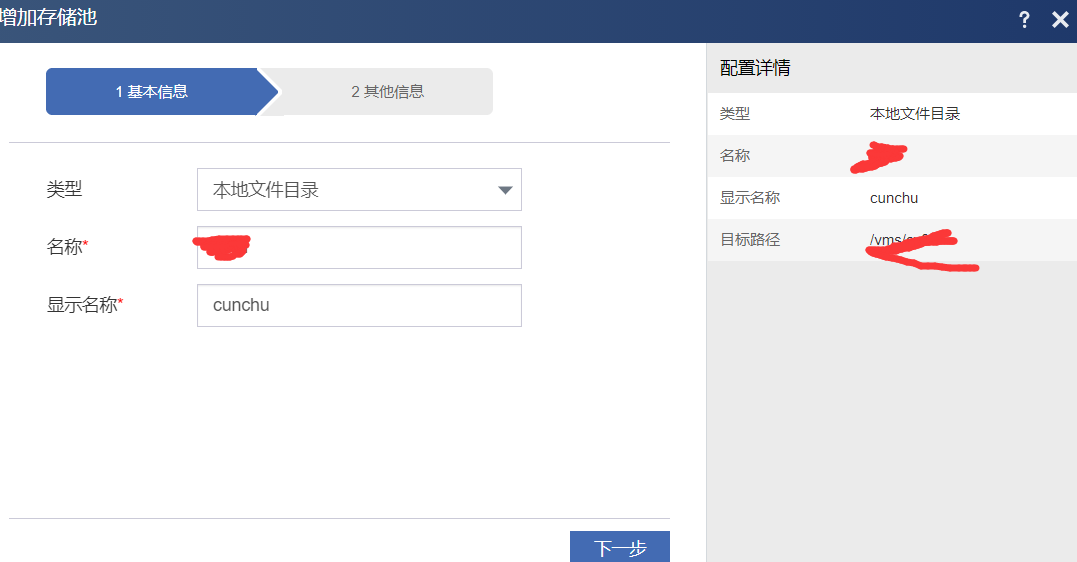Select the 本地文件目录 value in config details

pyautogui.click(x=914, y=114)
